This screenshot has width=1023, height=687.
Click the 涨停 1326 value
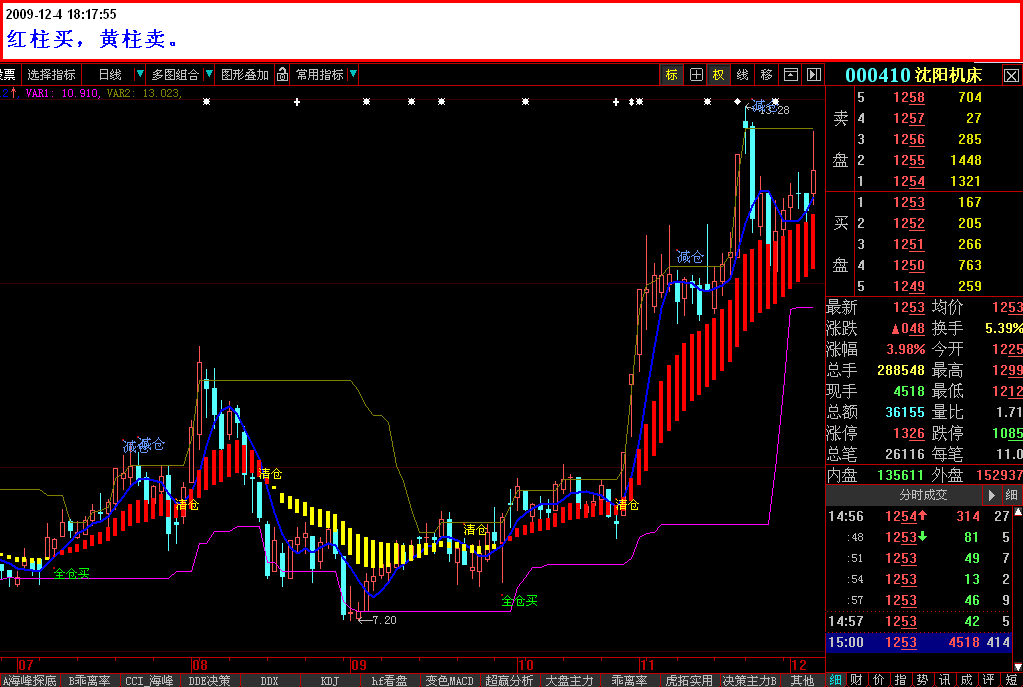point(909,433)
